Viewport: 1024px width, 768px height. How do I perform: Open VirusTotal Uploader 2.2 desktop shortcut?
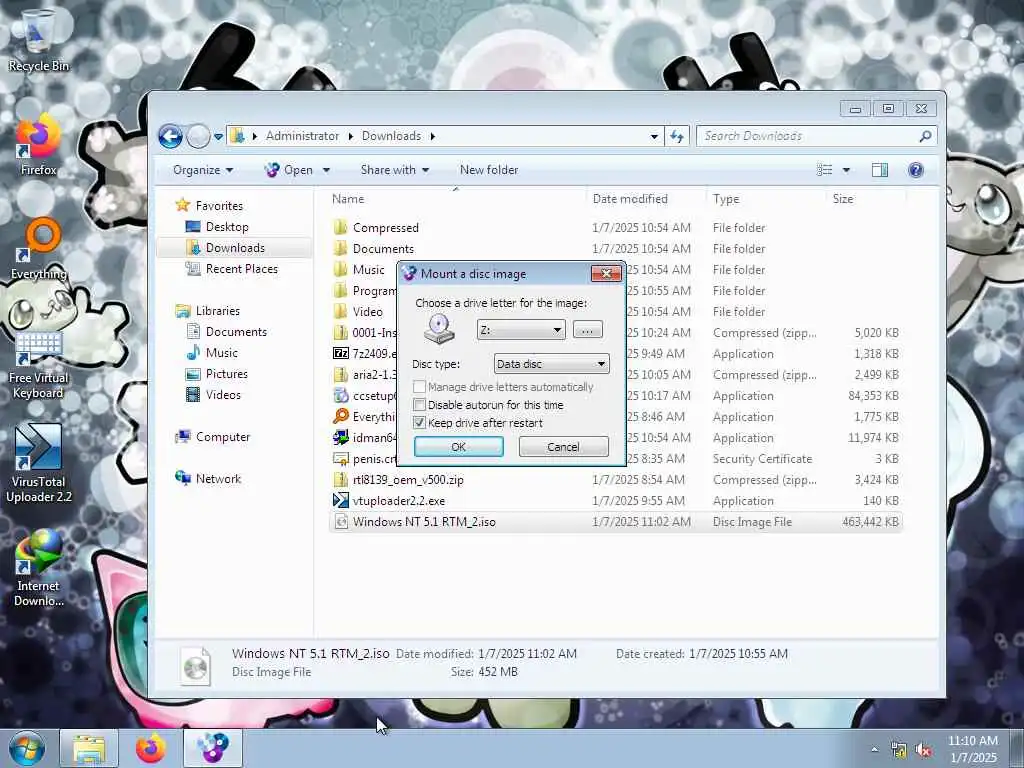point(38,464)
